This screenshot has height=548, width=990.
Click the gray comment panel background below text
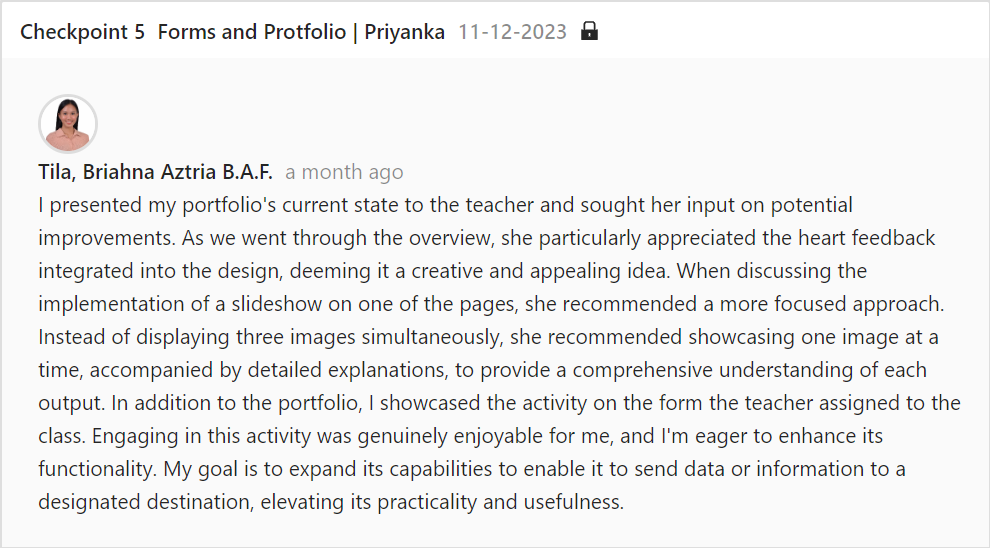point(495,530)
